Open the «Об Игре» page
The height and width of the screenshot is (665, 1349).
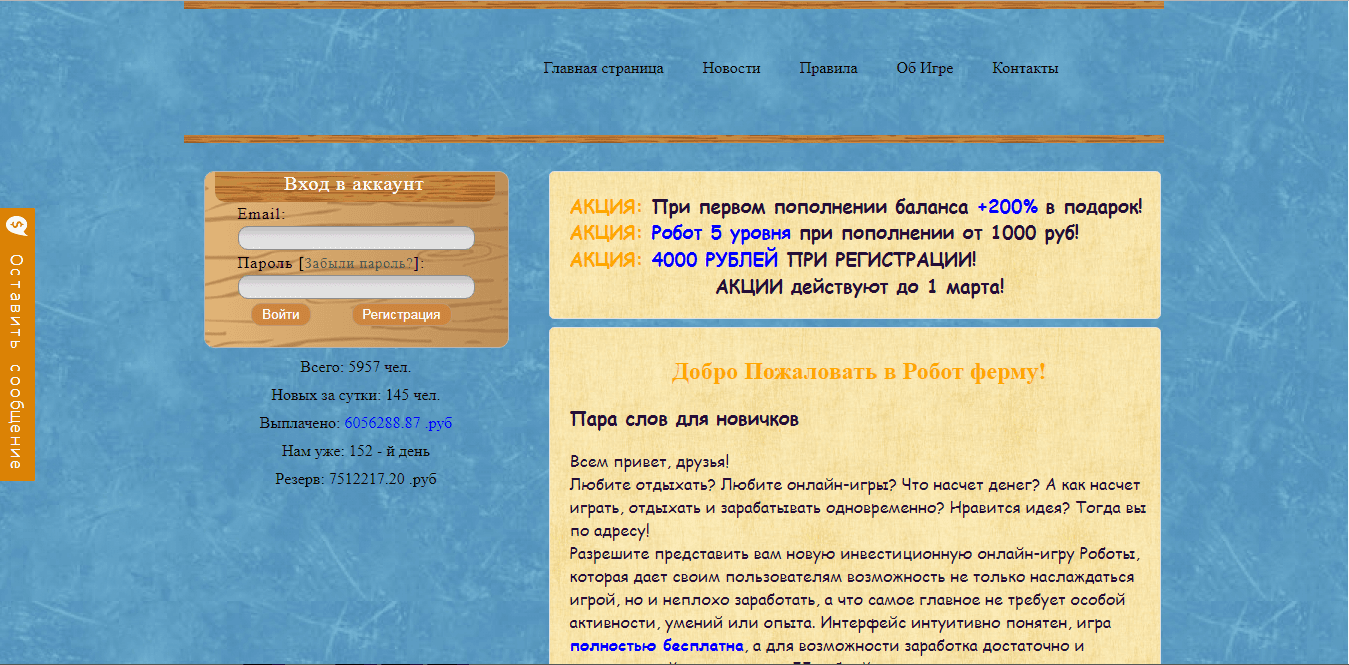[925, 68]
